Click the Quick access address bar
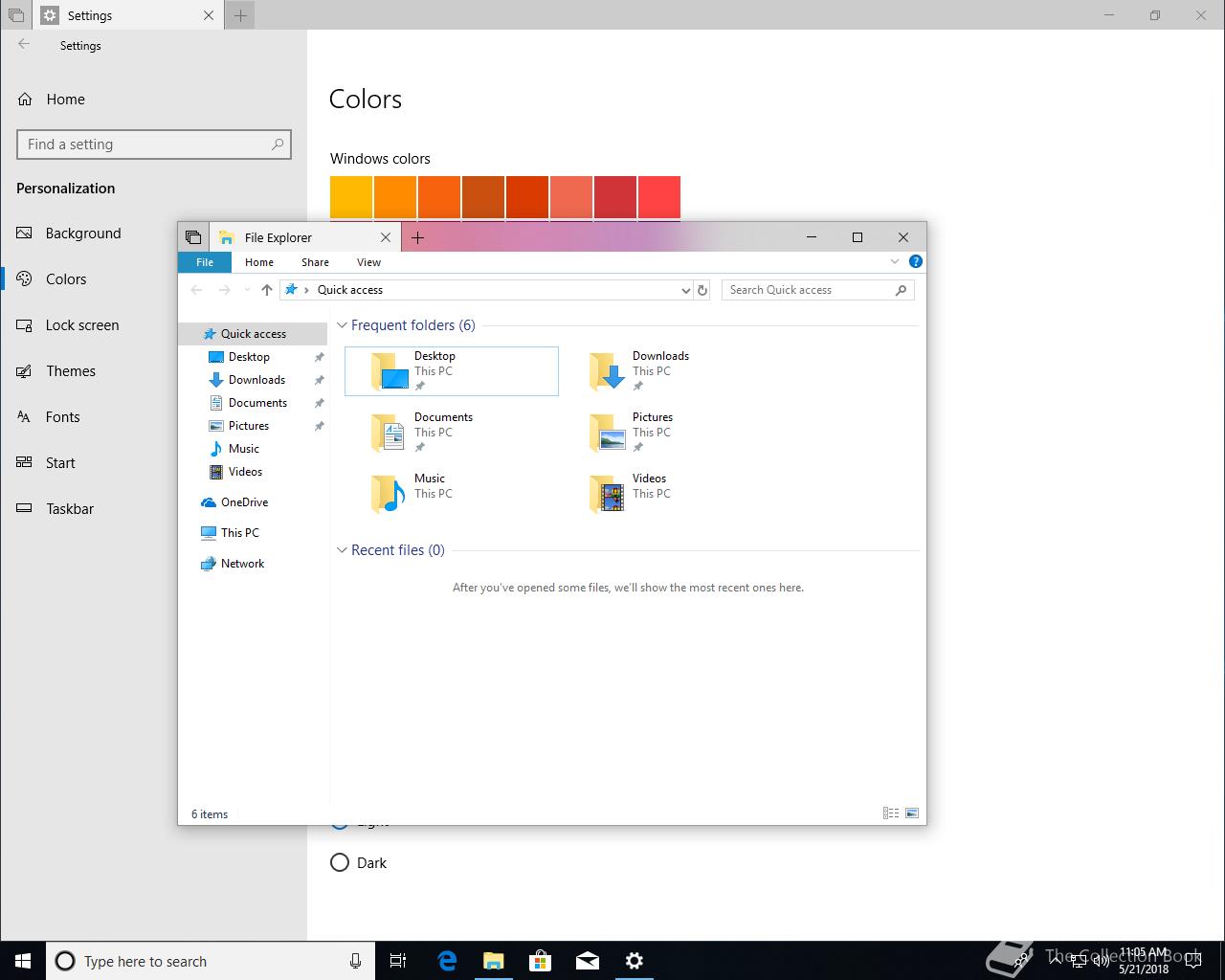 pos(486,290)
